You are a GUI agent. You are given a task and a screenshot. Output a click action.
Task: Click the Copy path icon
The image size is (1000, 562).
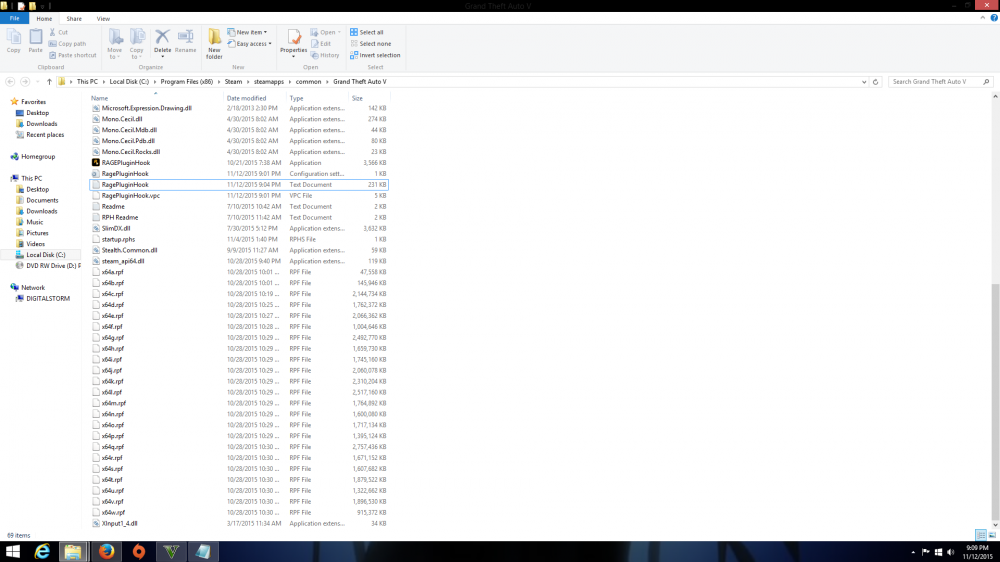(52, 43)
